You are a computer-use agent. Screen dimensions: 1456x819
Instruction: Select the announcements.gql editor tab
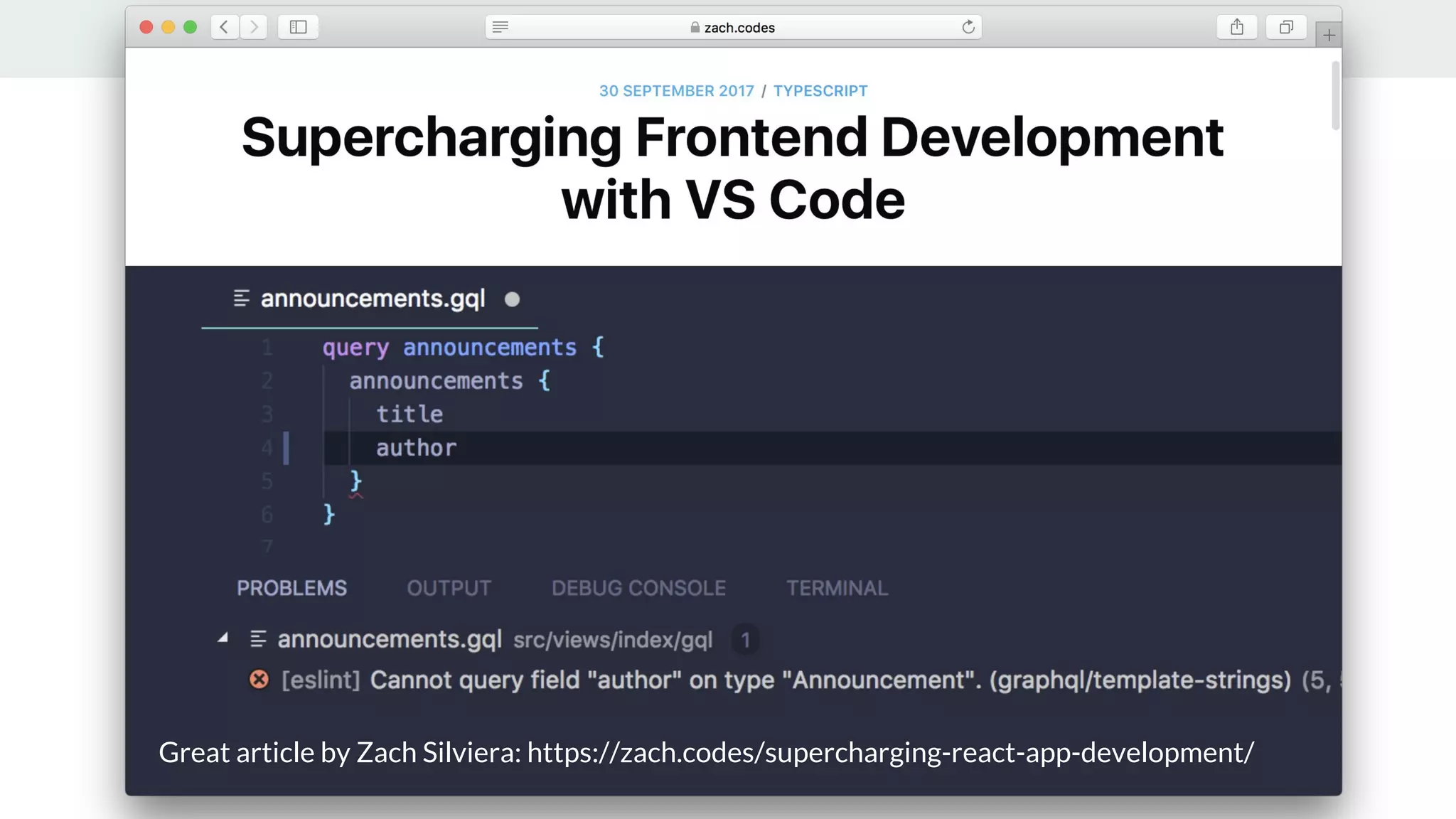370,299
